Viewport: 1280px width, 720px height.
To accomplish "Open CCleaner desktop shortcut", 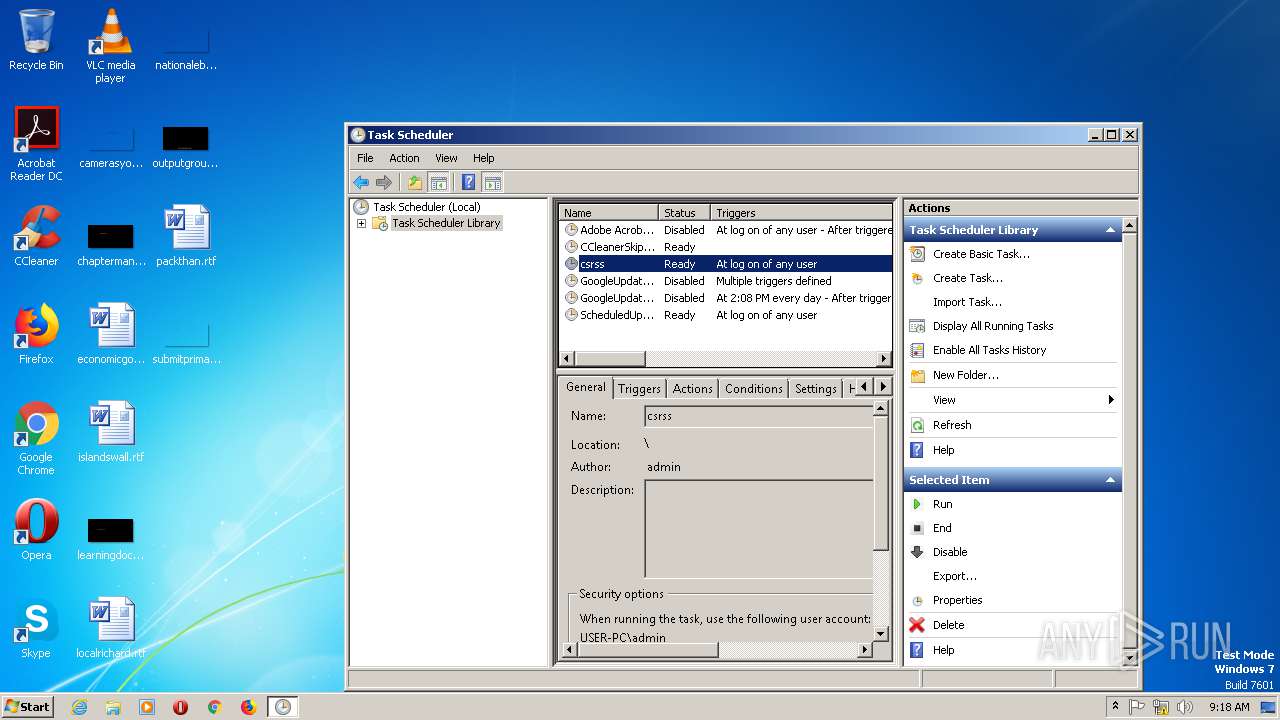I will pyautogui.click(x=36, y=236).
